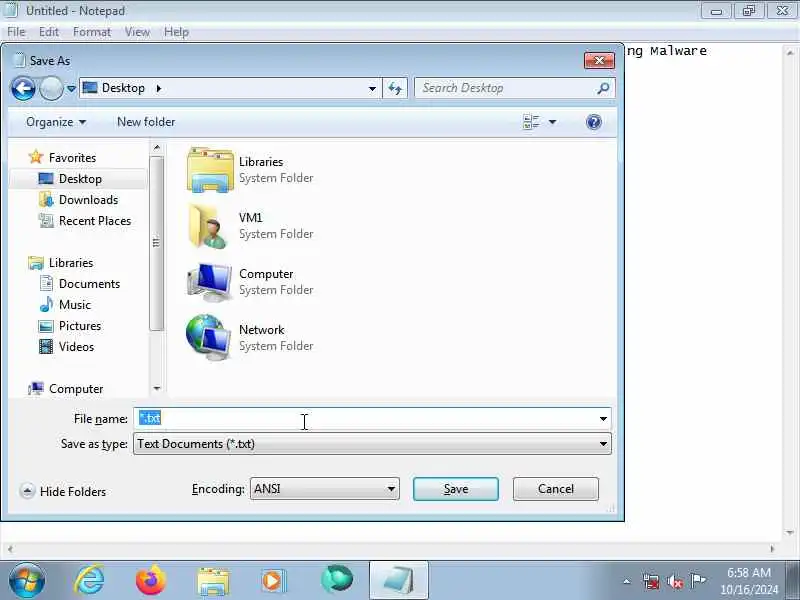Select the Libraries system folder icon
The height and width of the screenshot is (600, 800).
(x=210, y=169)
